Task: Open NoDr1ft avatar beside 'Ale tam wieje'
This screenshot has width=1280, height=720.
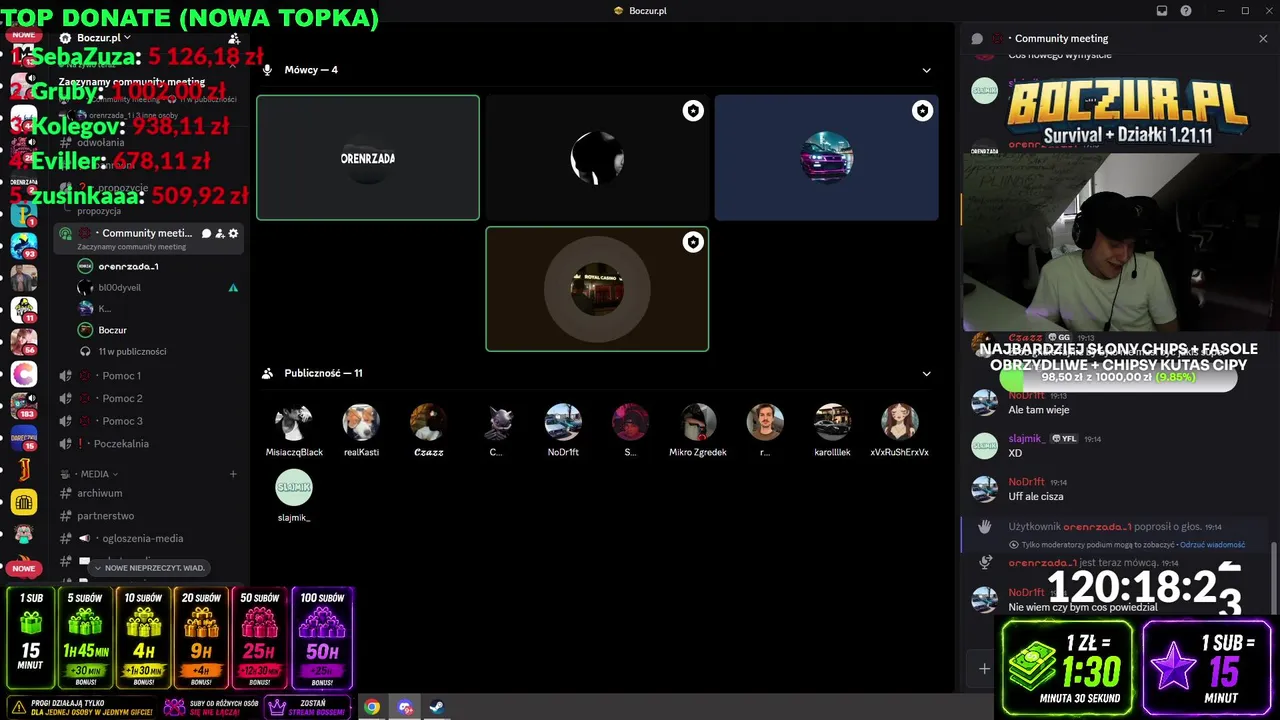Action: [x=985, y=403]
